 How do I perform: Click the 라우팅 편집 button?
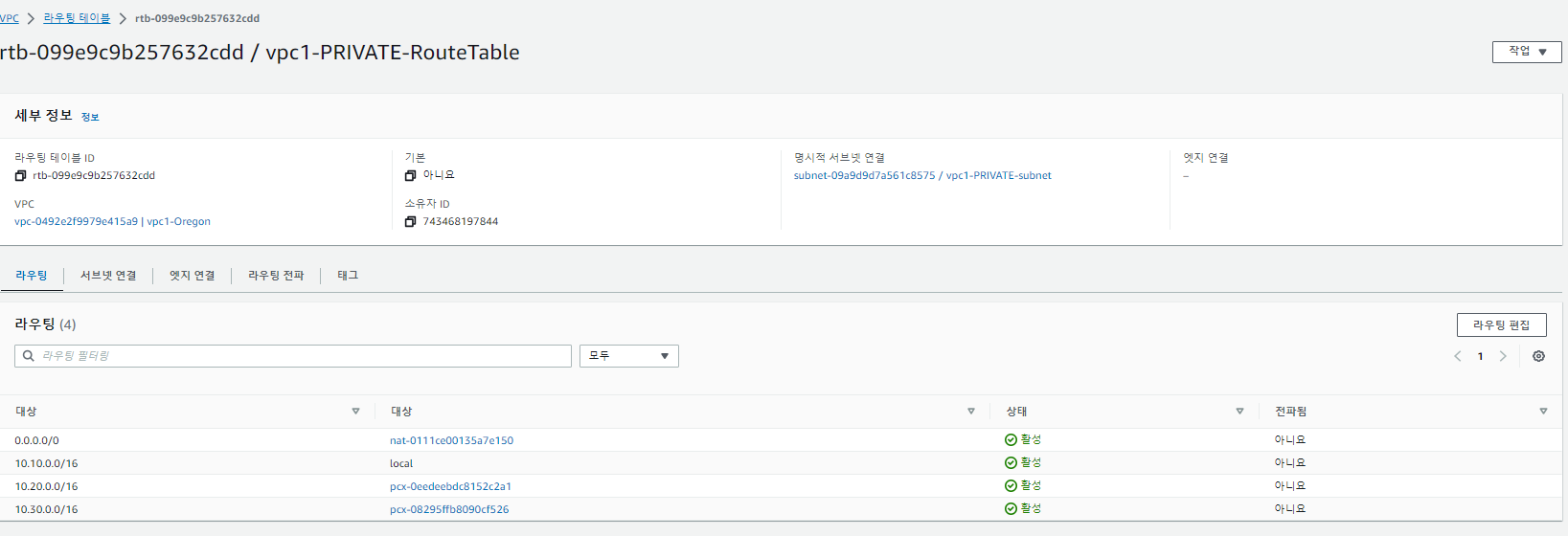click(1502, 325)
